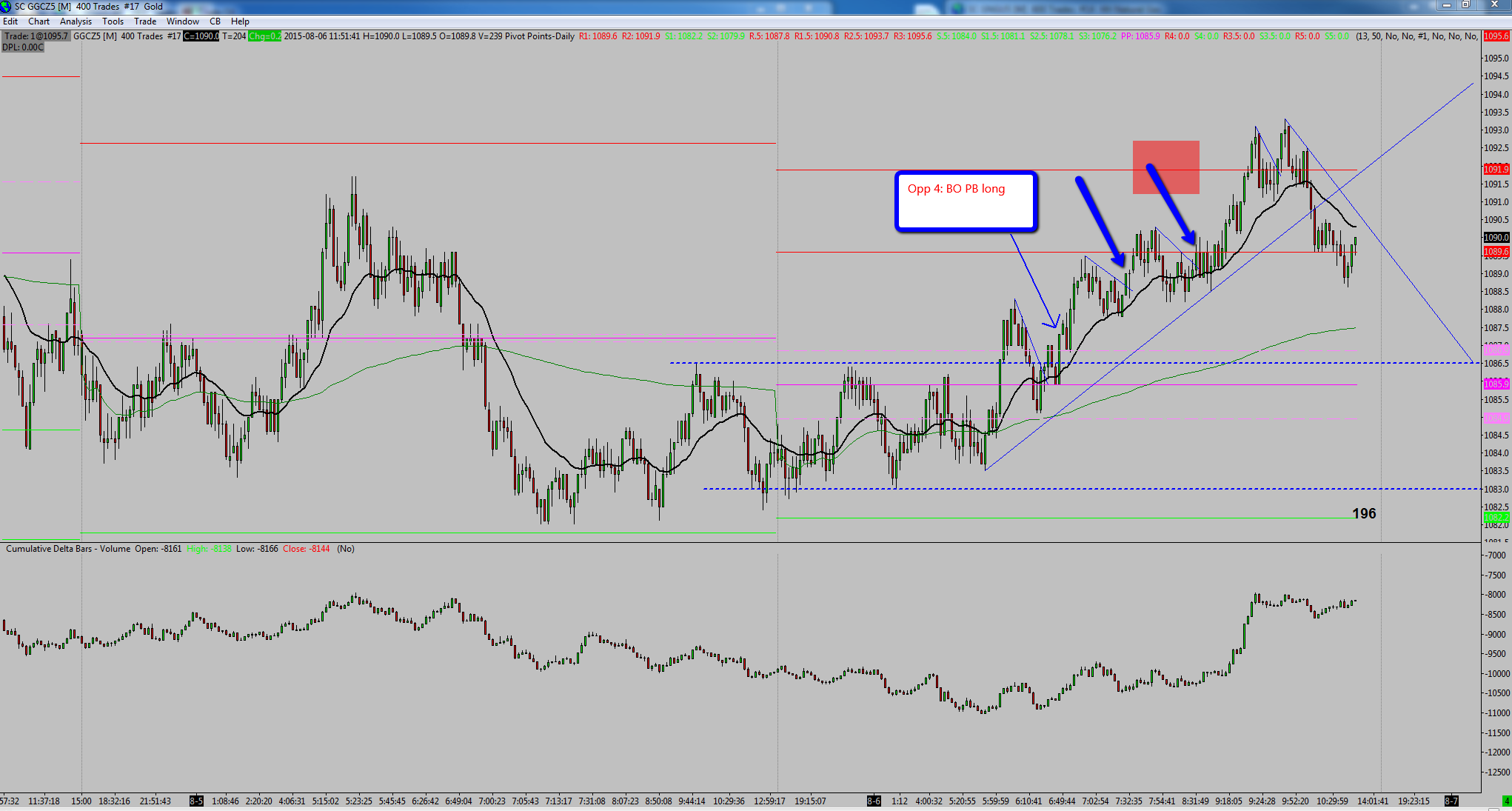
Task: Click the red 'Close: -8144' delta value
Action: pos(307,549)
